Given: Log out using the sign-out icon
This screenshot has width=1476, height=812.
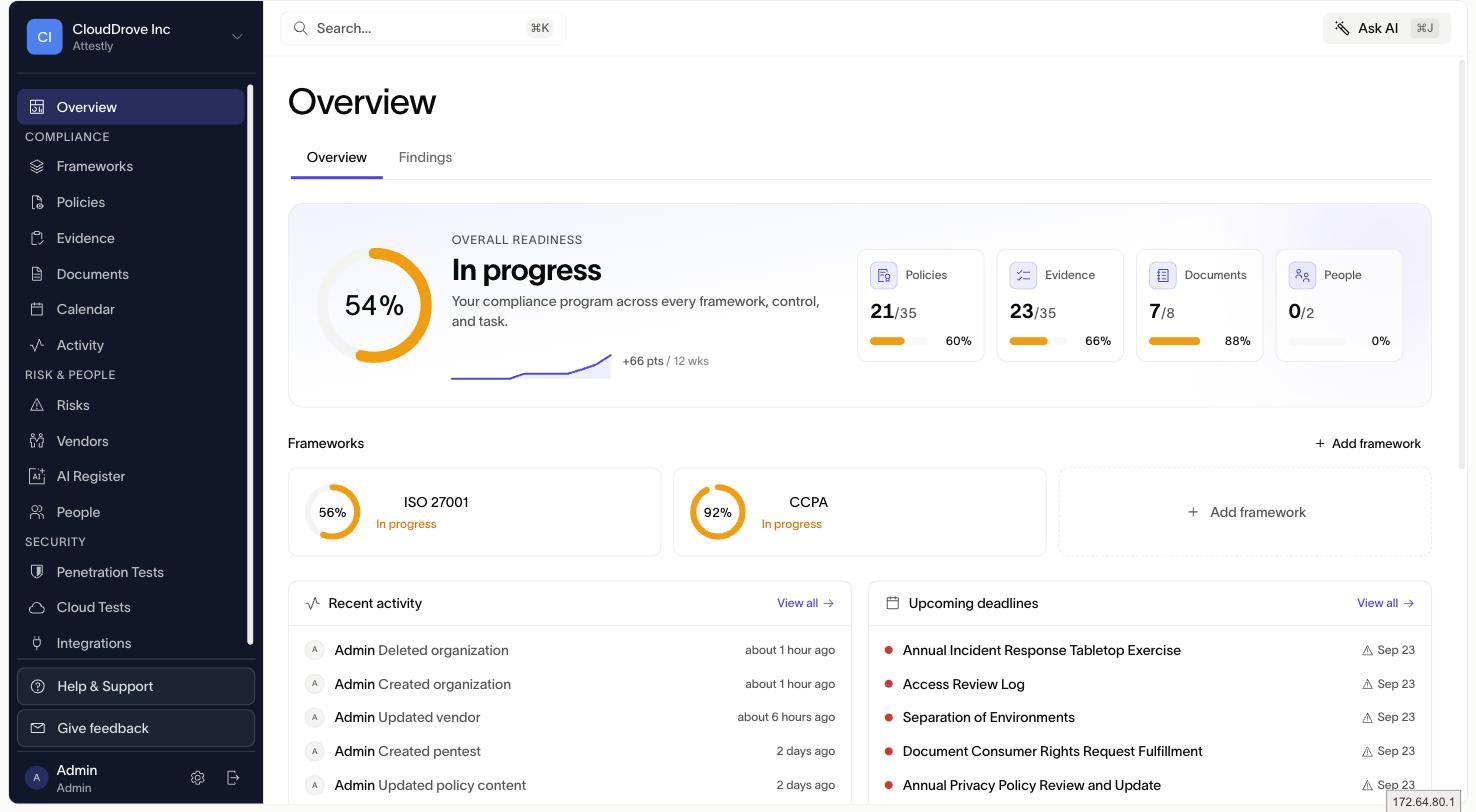Looking at the screenshot, I should tap(233, 778).
